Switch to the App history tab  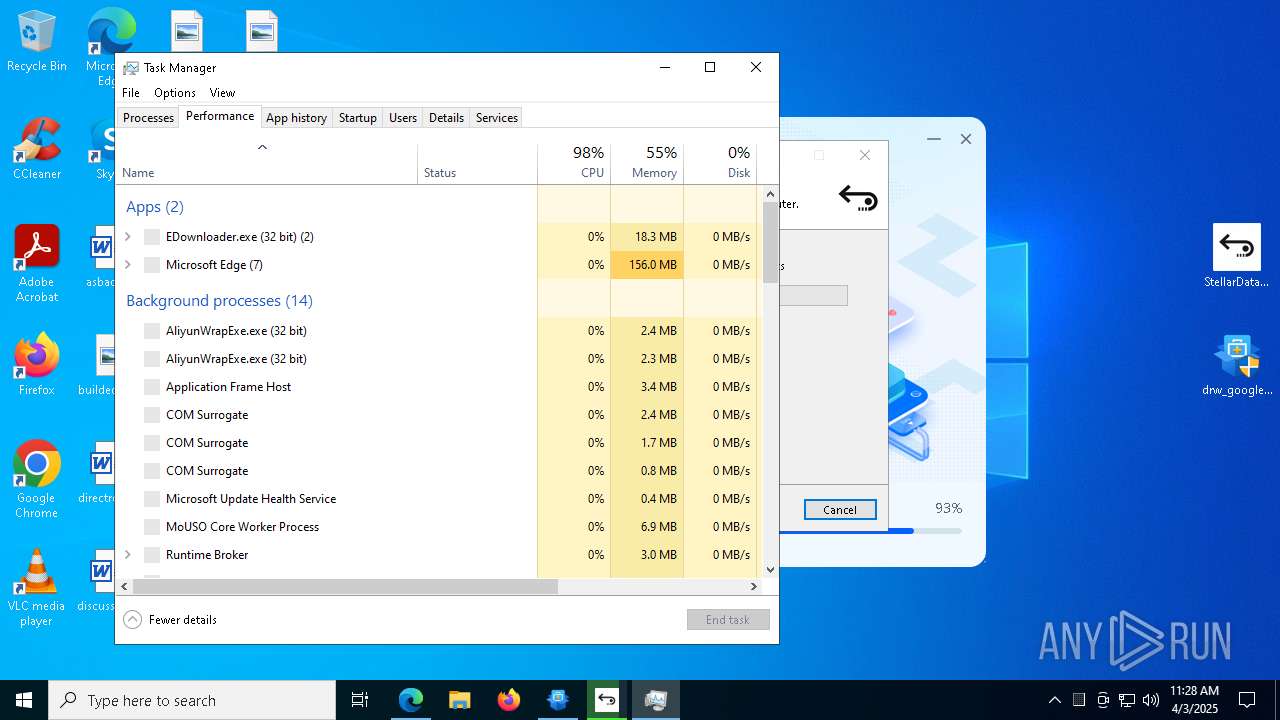coord(296,118)
